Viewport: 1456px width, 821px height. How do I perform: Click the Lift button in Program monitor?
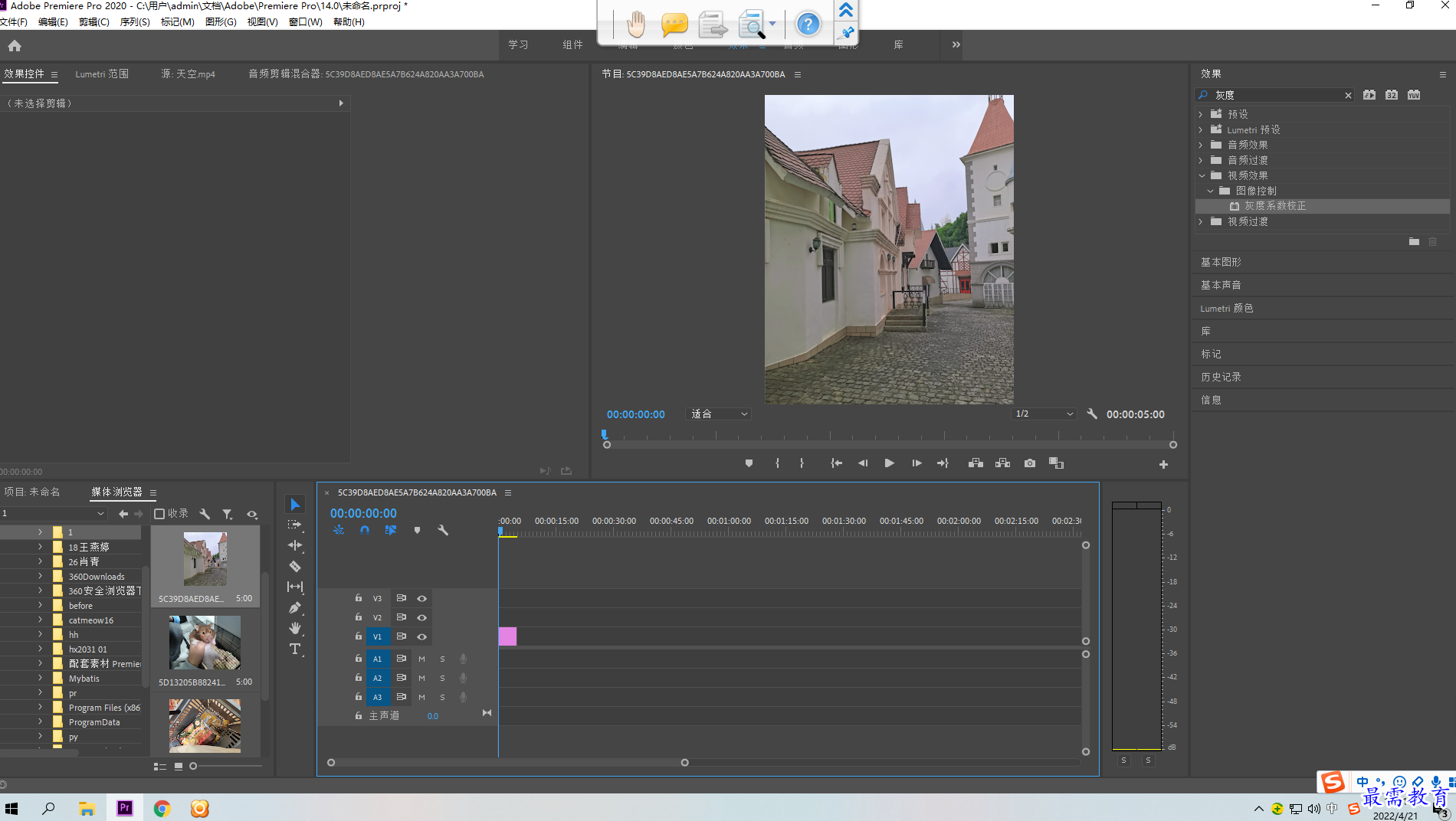tap(976, 463)
